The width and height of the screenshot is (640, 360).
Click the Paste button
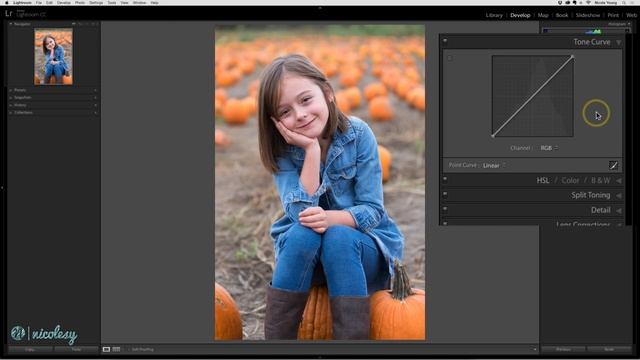pos(76,349)
